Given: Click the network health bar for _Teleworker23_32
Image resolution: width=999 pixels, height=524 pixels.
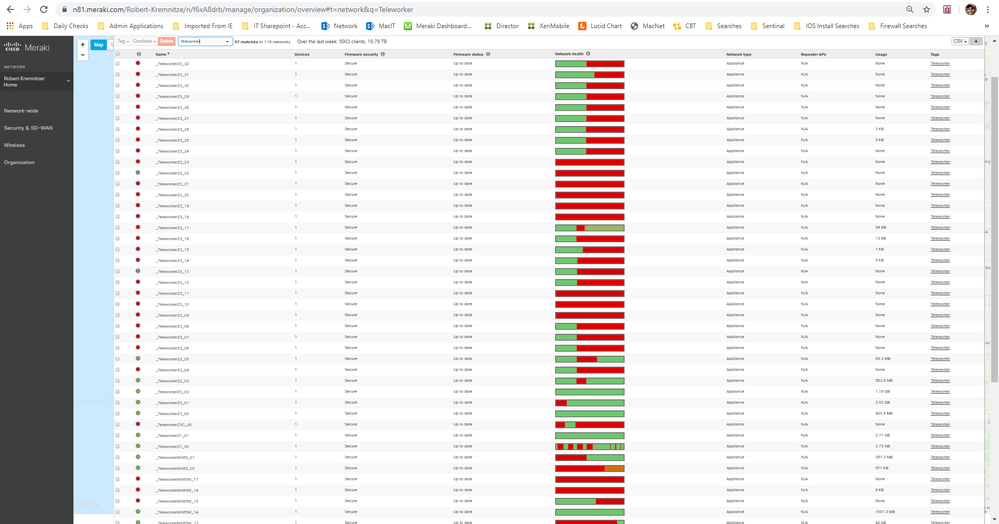Looking at the screenshot, I should click(589, 64).
